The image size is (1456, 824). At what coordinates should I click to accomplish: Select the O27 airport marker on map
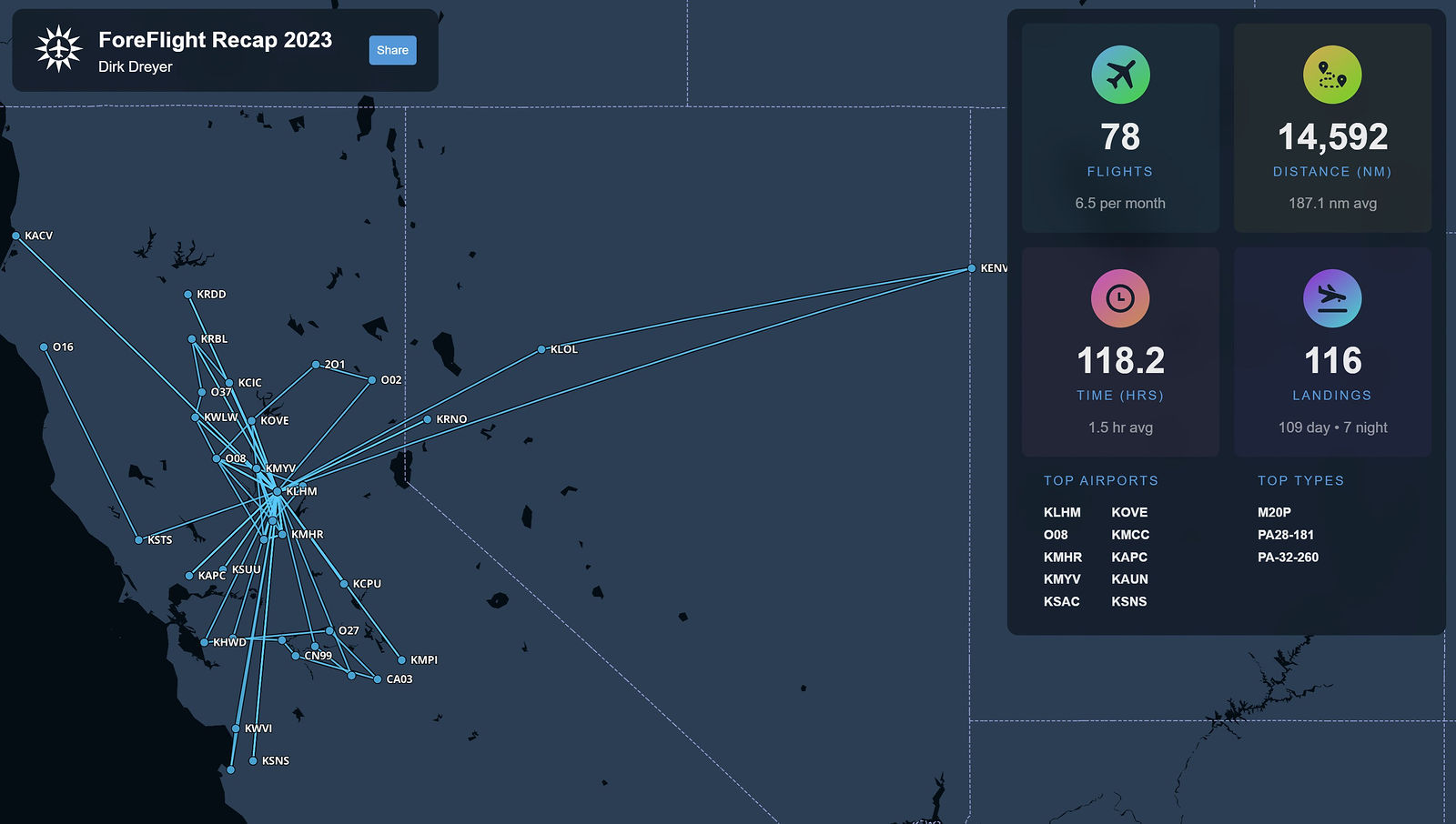[329, 630]
